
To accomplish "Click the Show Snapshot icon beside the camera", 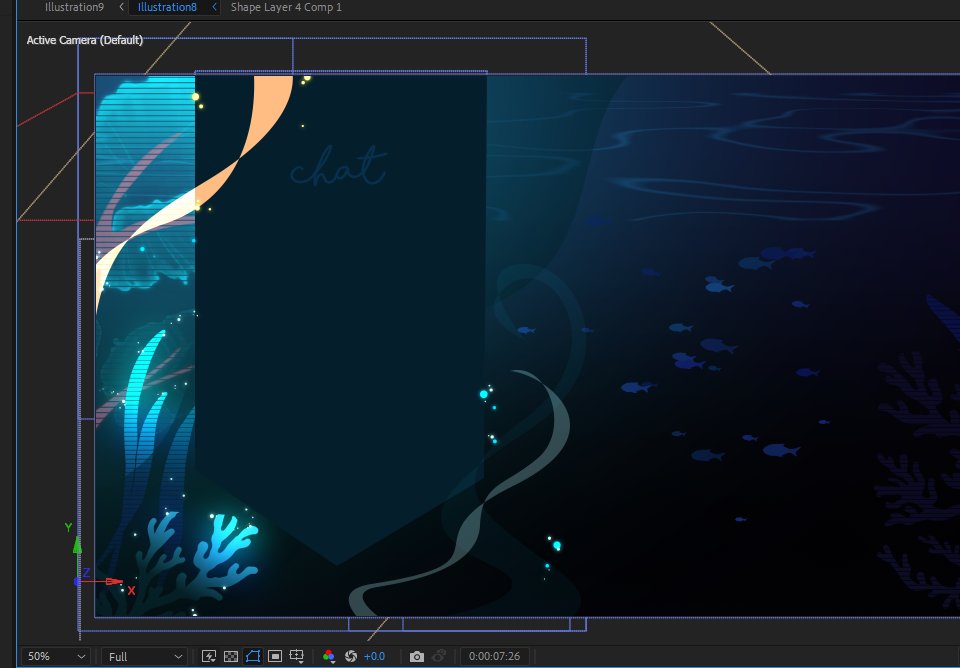I will pos(440,656).
